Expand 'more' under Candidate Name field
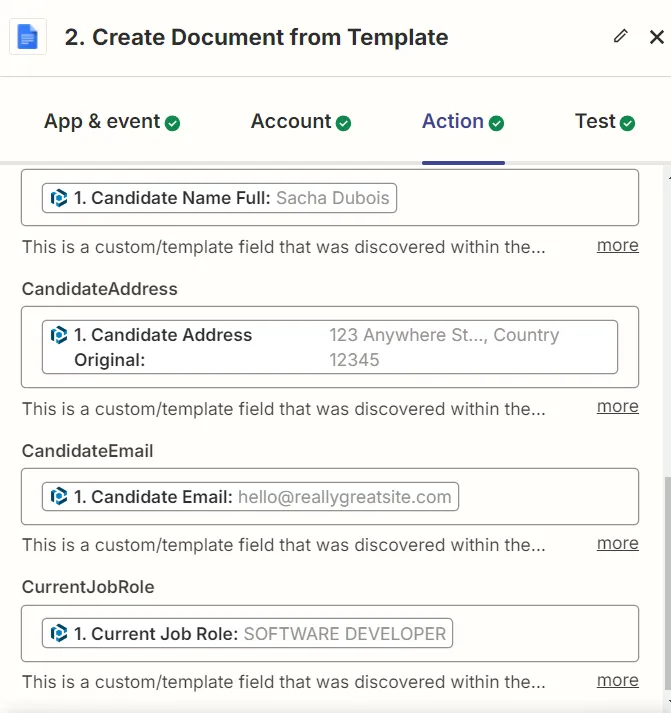Viewport: 671px width, 713px height. (x=617, y=246)
